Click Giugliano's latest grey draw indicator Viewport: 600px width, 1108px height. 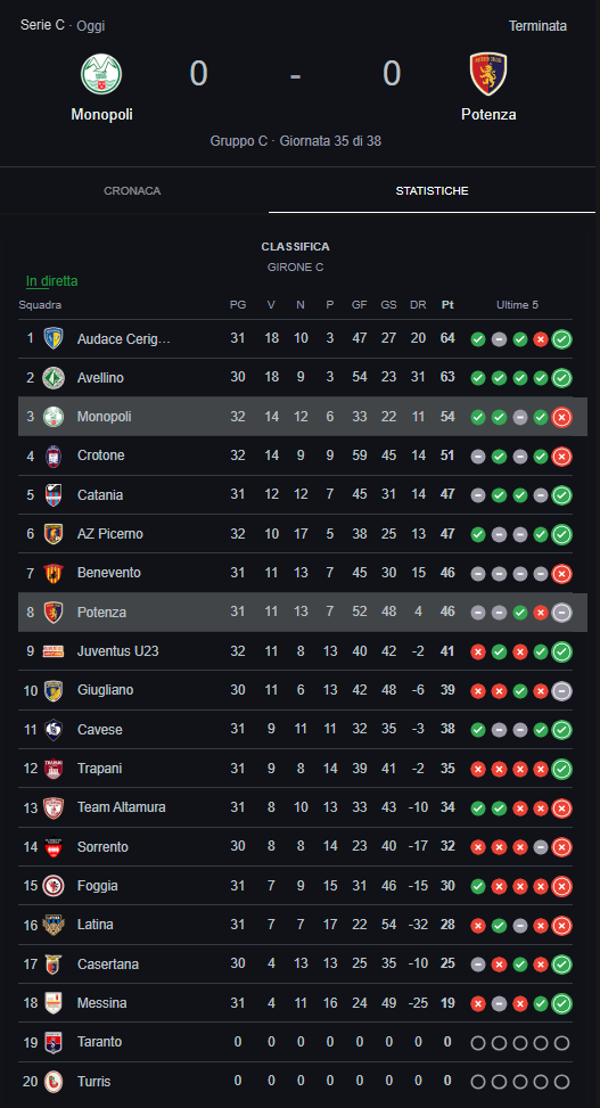(562, 690)
